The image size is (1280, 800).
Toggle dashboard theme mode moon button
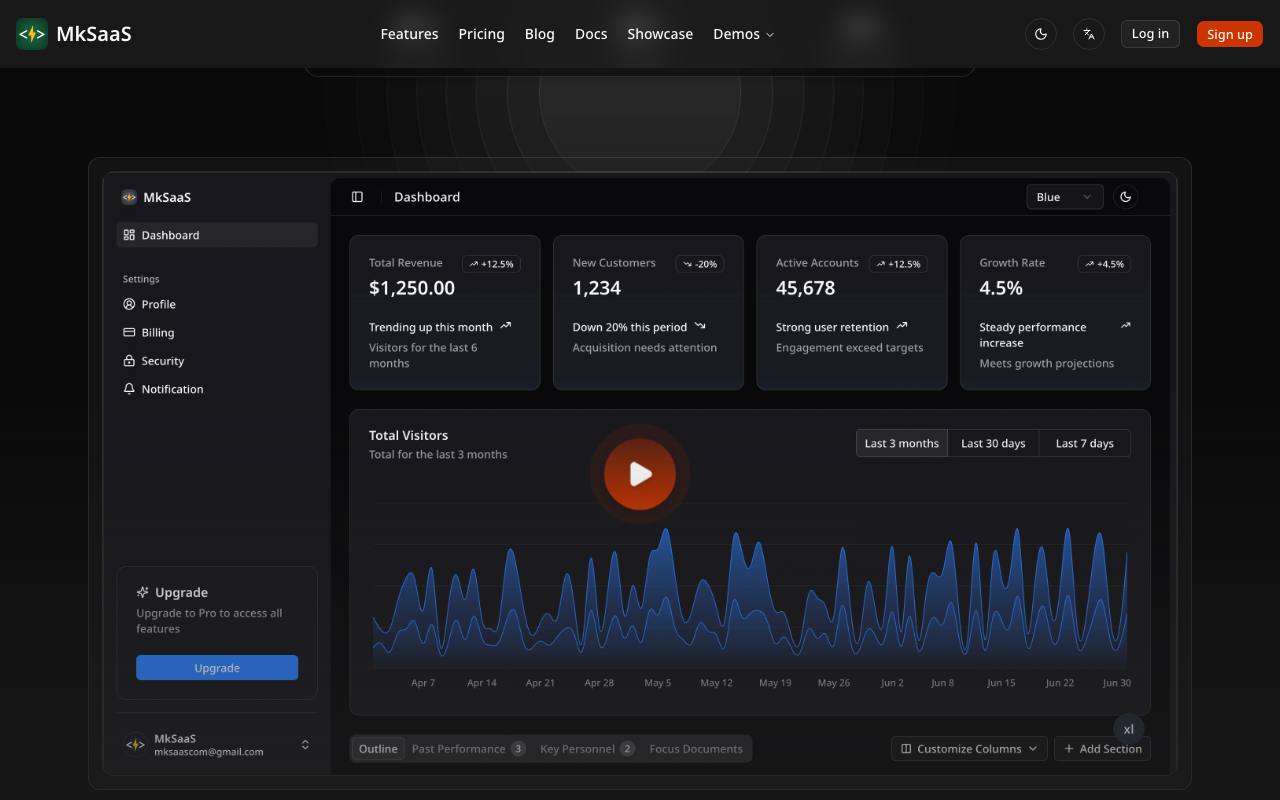(1126, 197)
